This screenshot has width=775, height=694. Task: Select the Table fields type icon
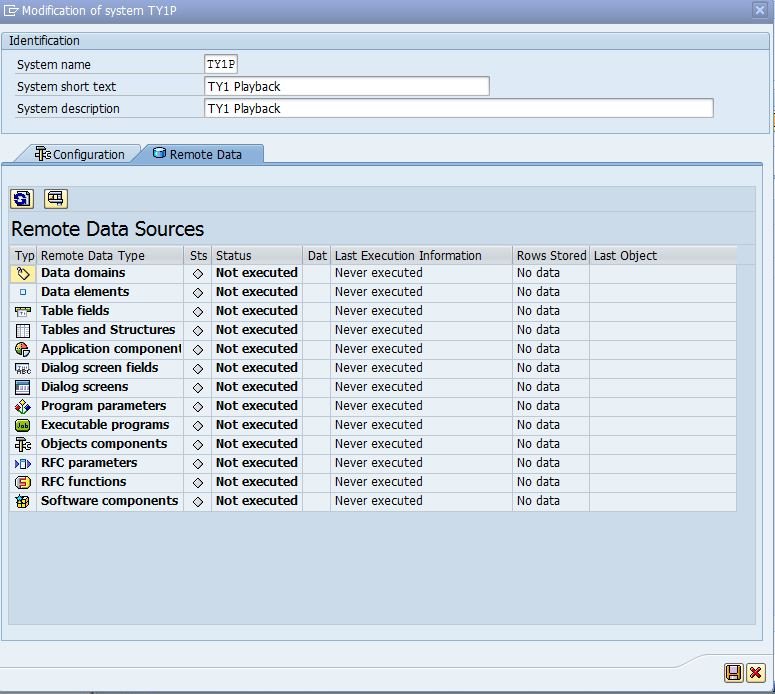pyautogui.click(x=23, y=311)
